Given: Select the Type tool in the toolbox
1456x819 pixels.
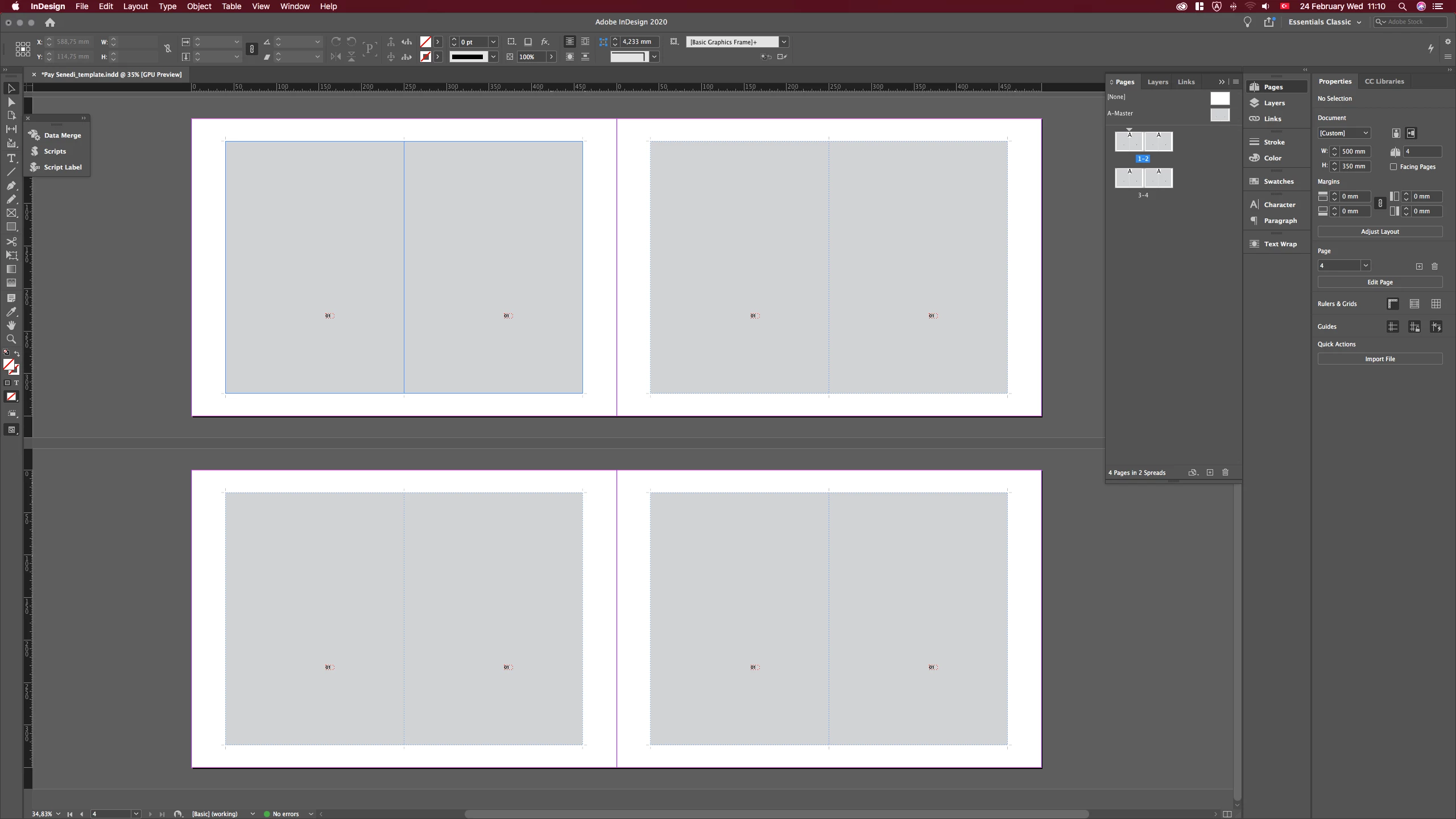Looking at the screenshot, I should pyautogui.click(x=11, y=158).
